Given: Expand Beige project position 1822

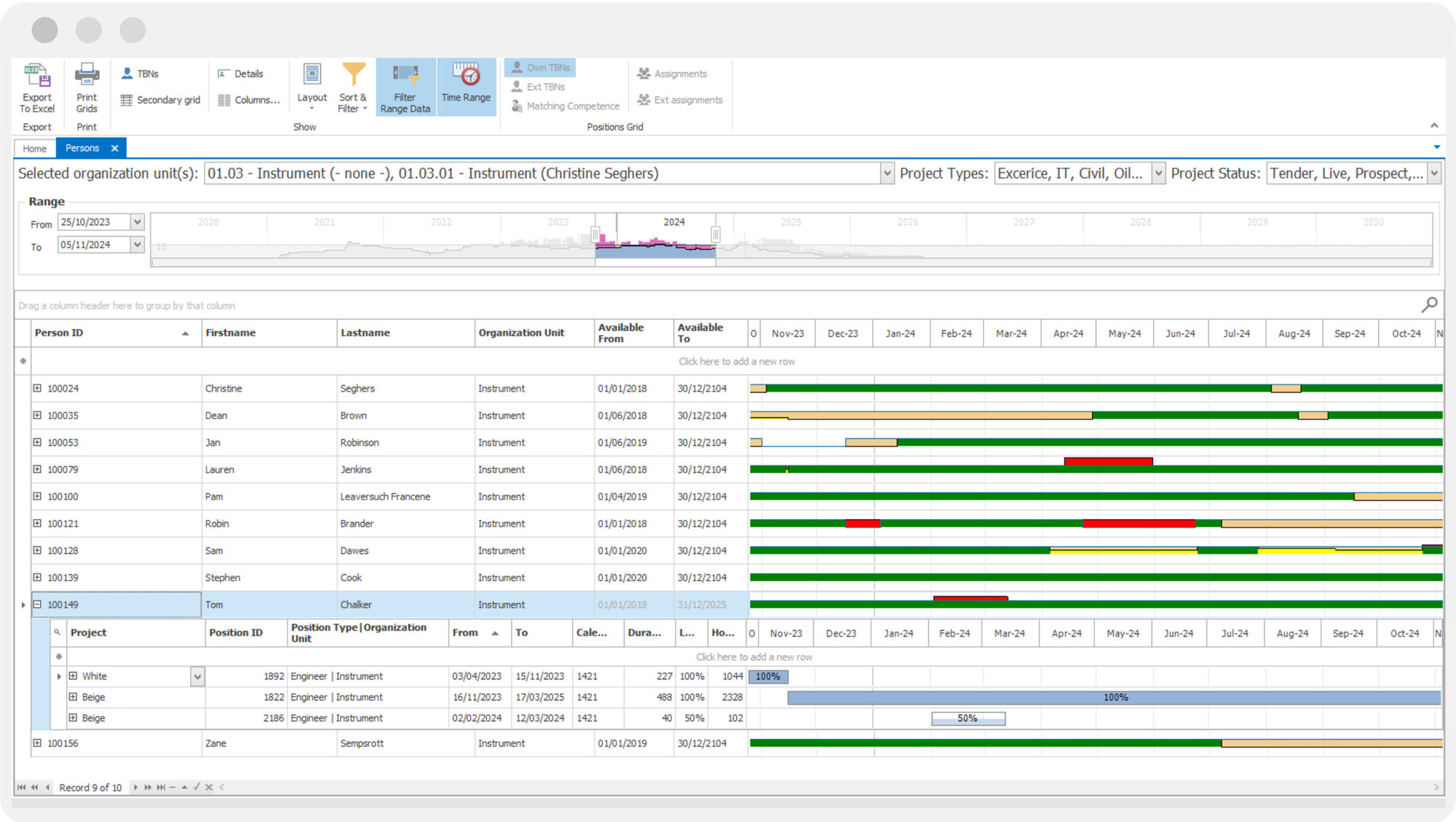Looking at the screenshot, I should (x=73, y=697).
